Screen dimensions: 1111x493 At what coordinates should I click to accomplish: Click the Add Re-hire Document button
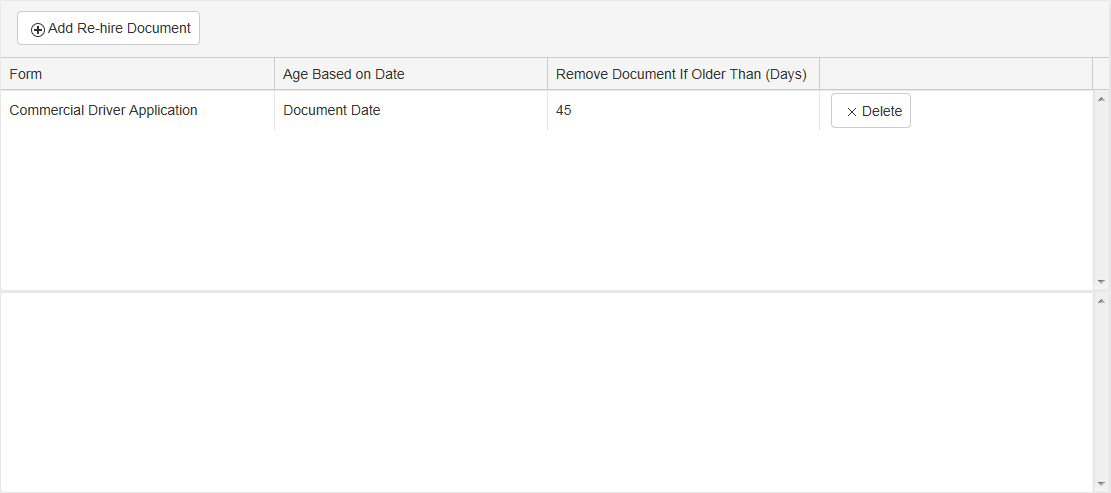(x=109, y=29)
